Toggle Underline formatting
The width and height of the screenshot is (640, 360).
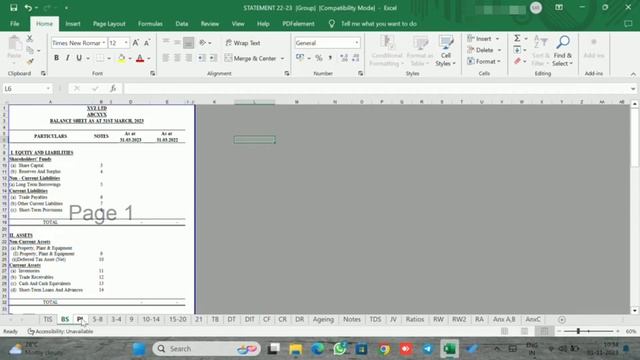tap(79, 58)
